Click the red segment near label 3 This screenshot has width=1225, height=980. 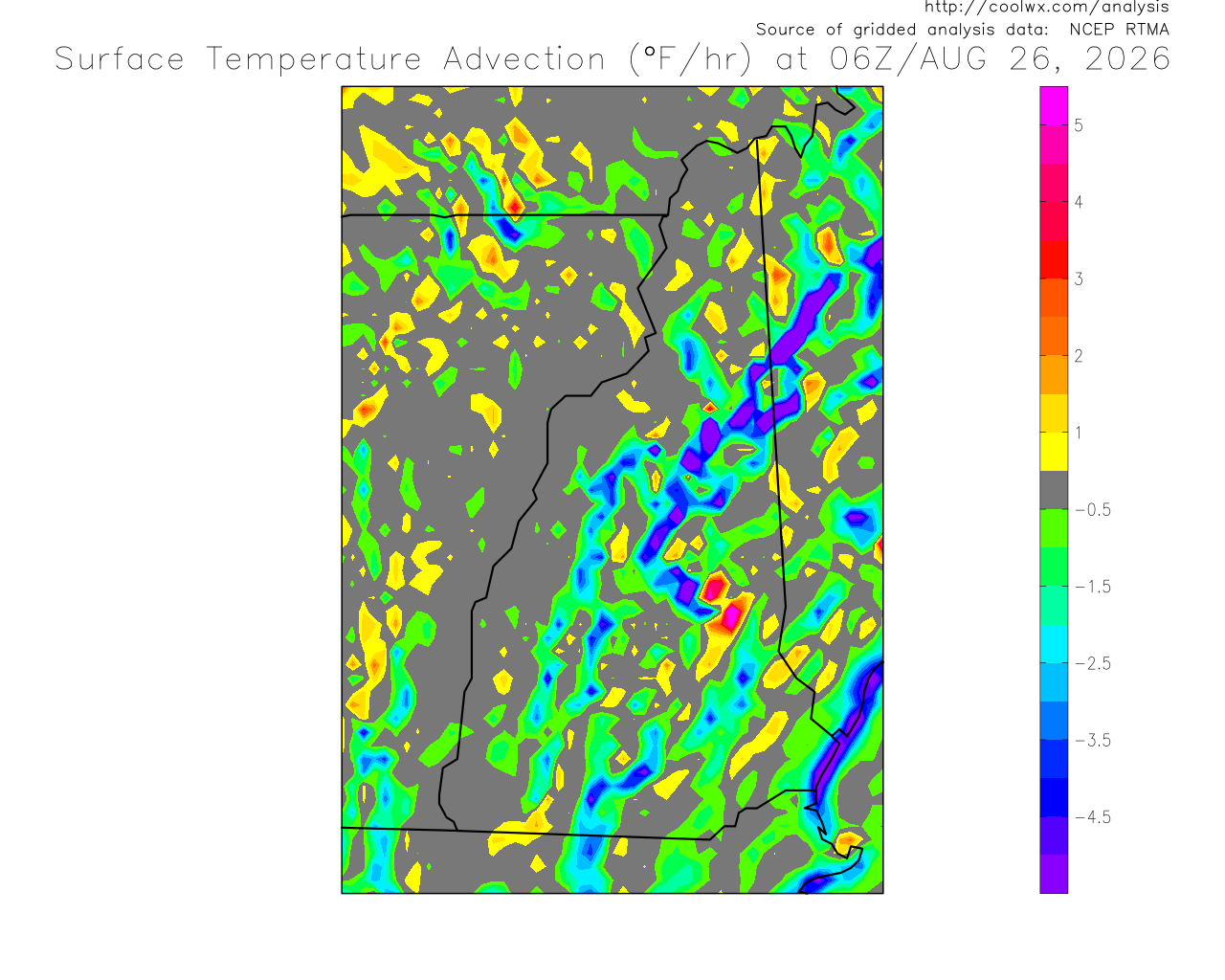pyautogui.click(x=1054, y=259)
